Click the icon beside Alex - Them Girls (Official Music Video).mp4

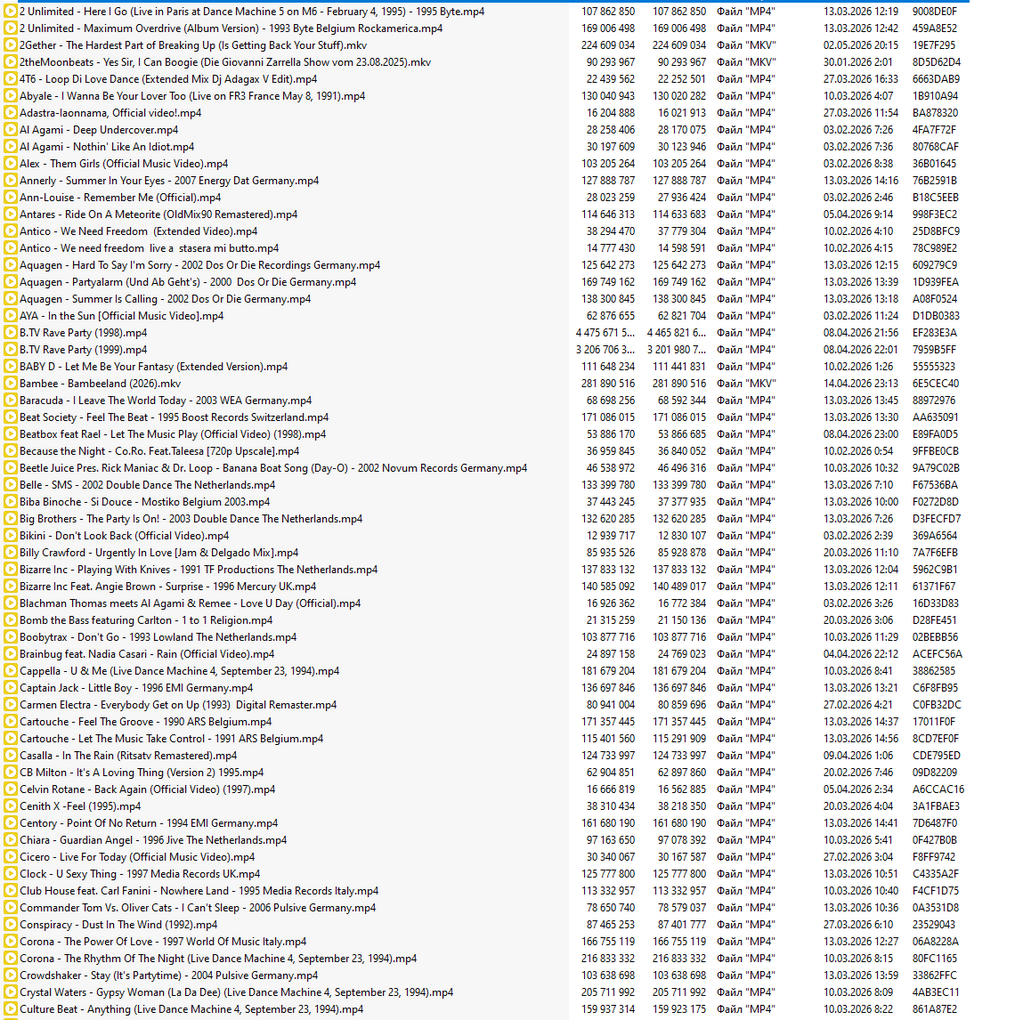(10, 164)
